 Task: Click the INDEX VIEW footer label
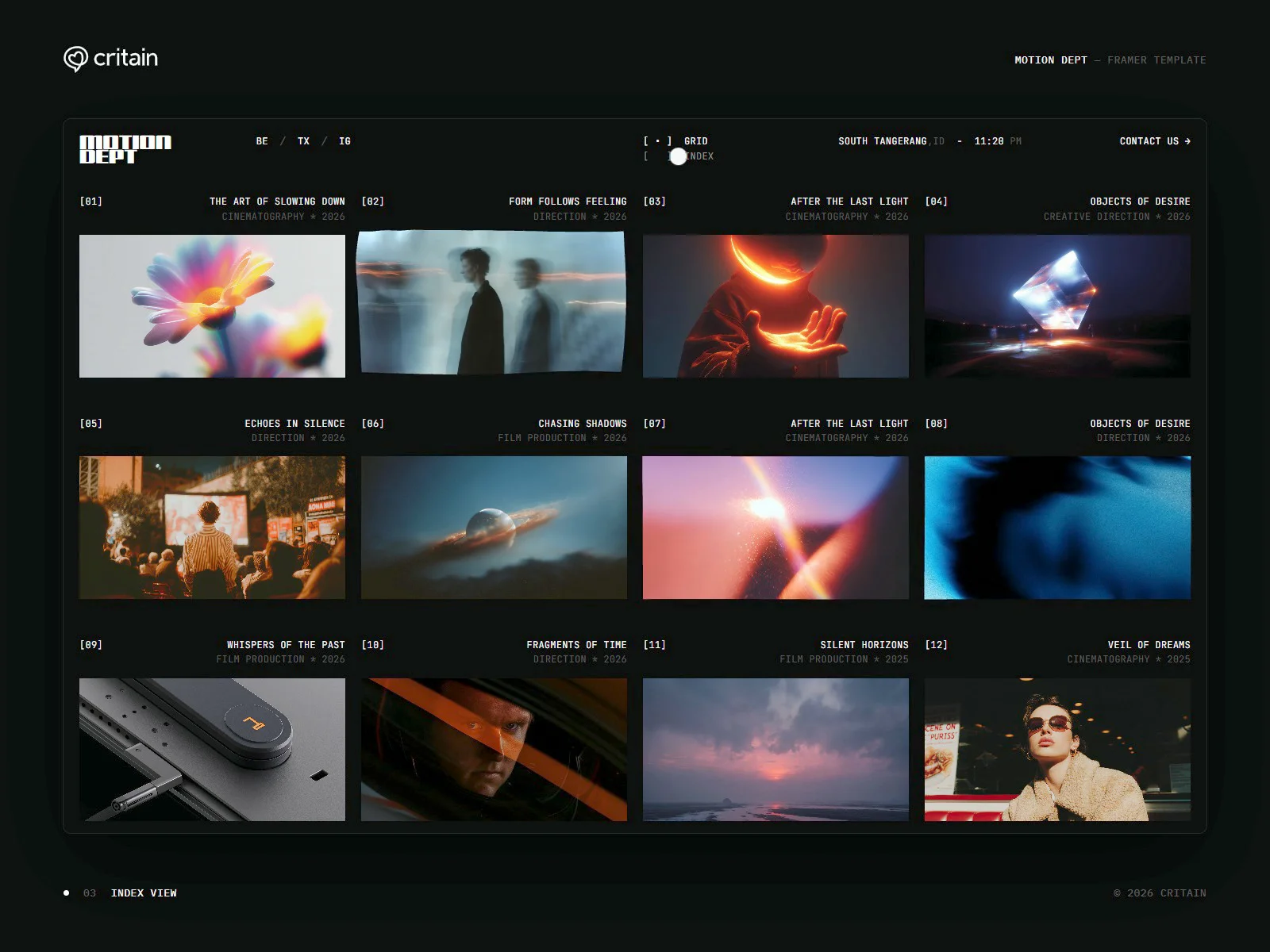pyautogui.click(x=144, y=893)
